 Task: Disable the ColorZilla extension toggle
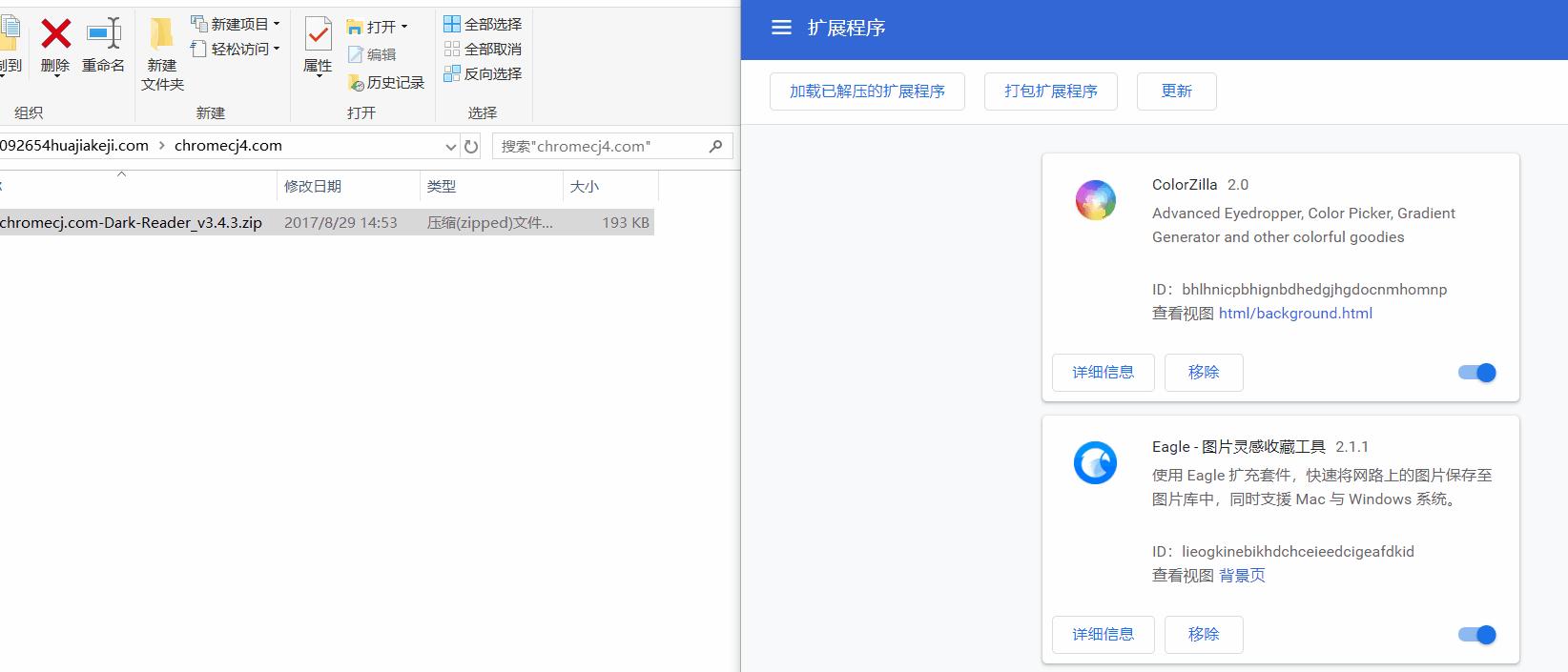point(1477,373)
